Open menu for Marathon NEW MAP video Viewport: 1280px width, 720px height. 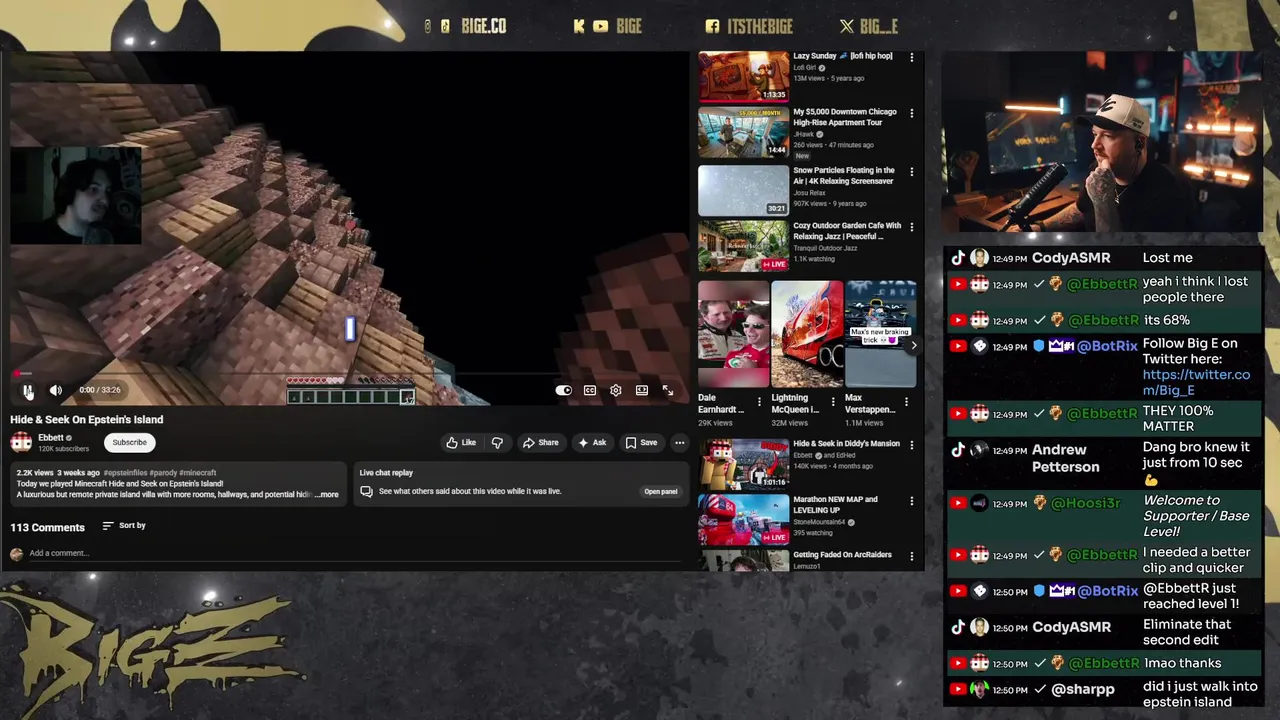tap(911, 502)
